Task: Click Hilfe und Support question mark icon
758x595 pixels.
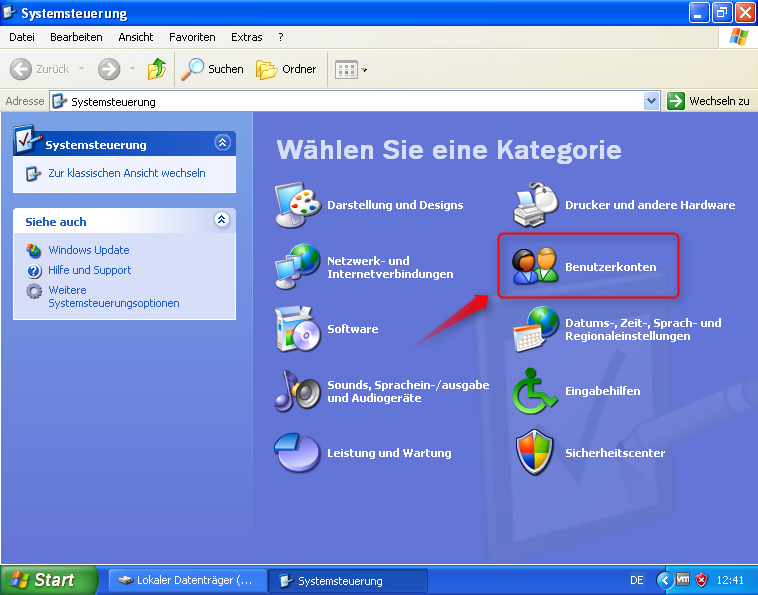Action: (x=34, y=271)
